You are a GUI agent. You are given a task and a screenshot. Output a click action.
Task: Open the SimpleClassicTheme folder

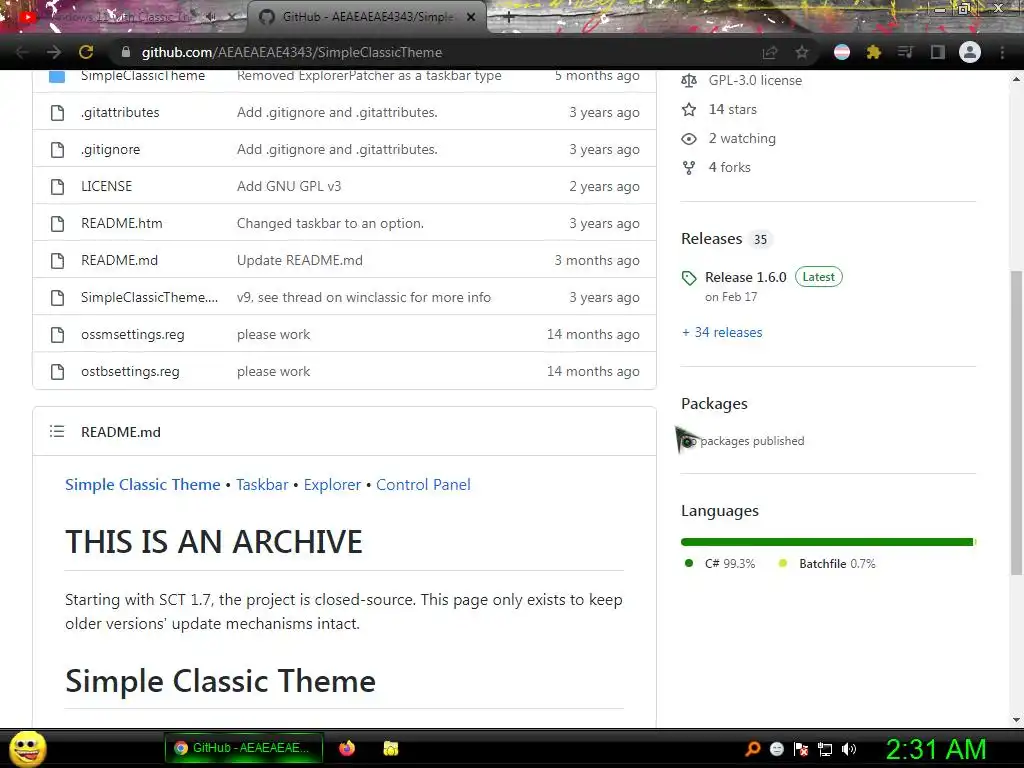pyautogui.click(x=143, y=76)
